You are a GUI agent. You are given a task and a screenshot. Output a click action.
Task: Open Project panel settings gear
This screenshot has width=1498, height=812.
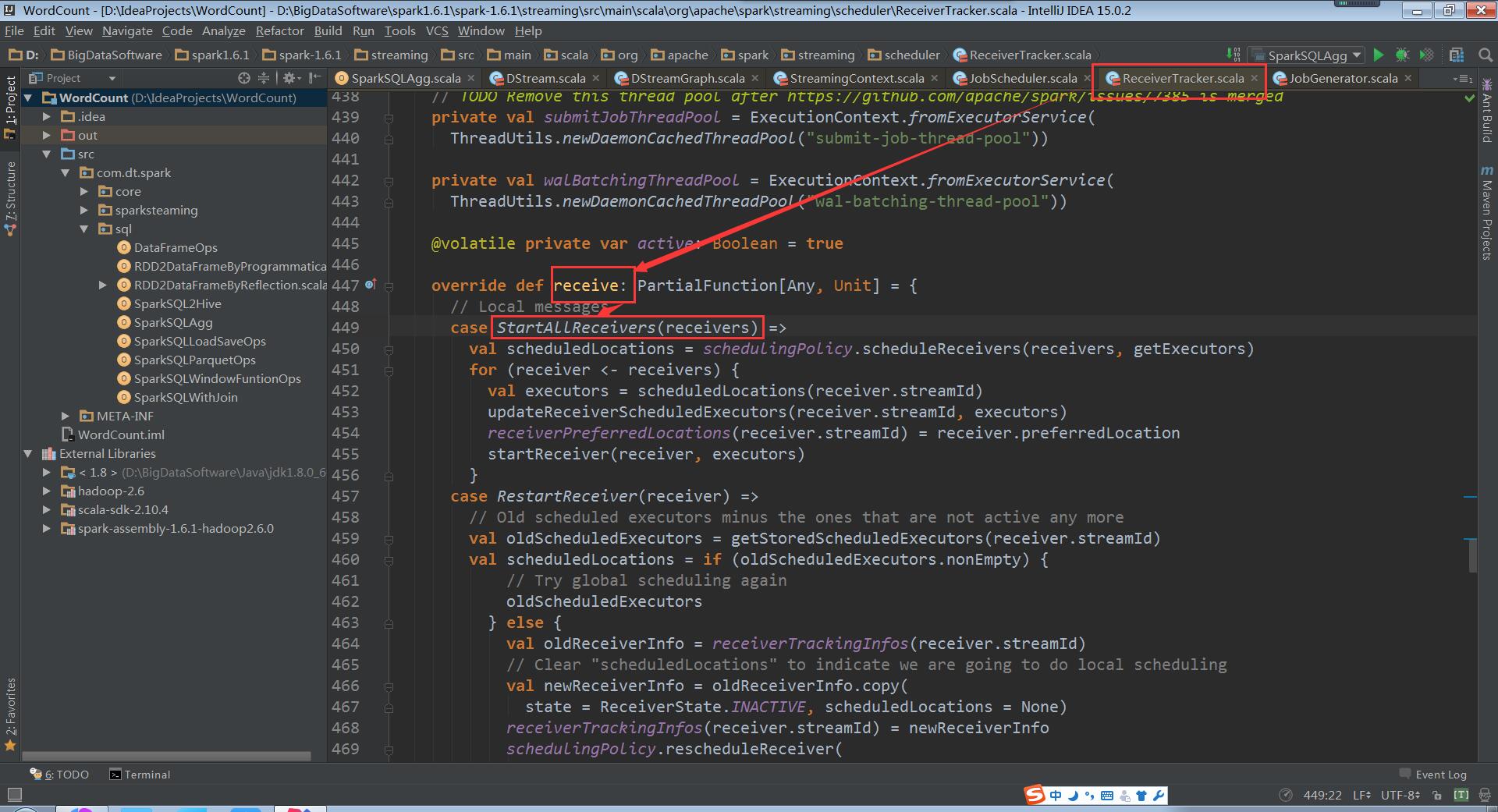coord(290,78)
